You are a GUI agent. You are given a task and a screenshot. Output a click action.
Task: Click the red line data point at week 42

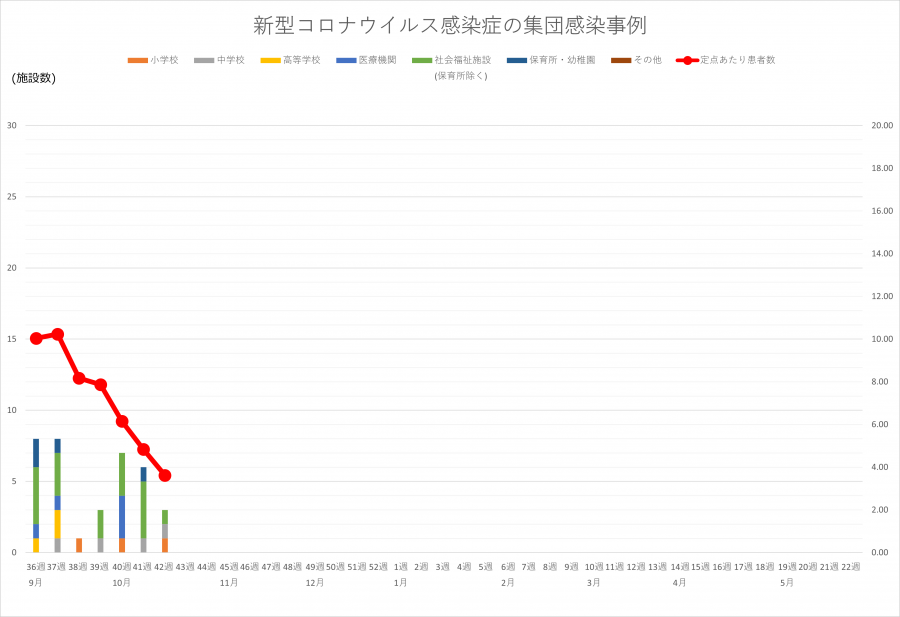pos(165,476)
